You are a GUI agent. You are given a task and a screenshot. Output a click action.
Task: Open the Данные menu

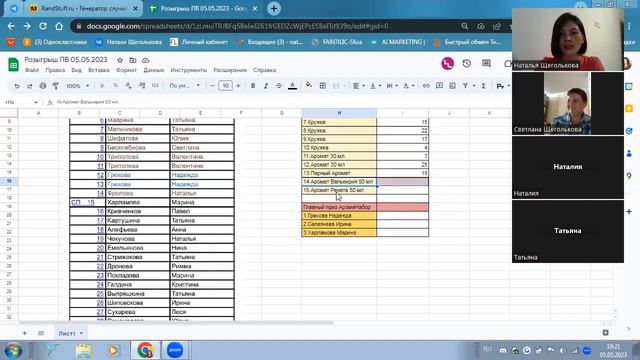153,70
